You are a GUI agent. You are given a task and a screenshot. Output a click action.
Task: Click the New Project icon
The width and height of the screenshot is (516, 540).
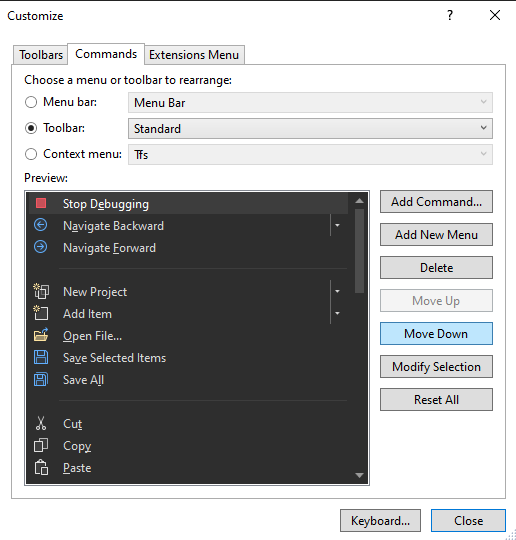click(x=41, y=291)
